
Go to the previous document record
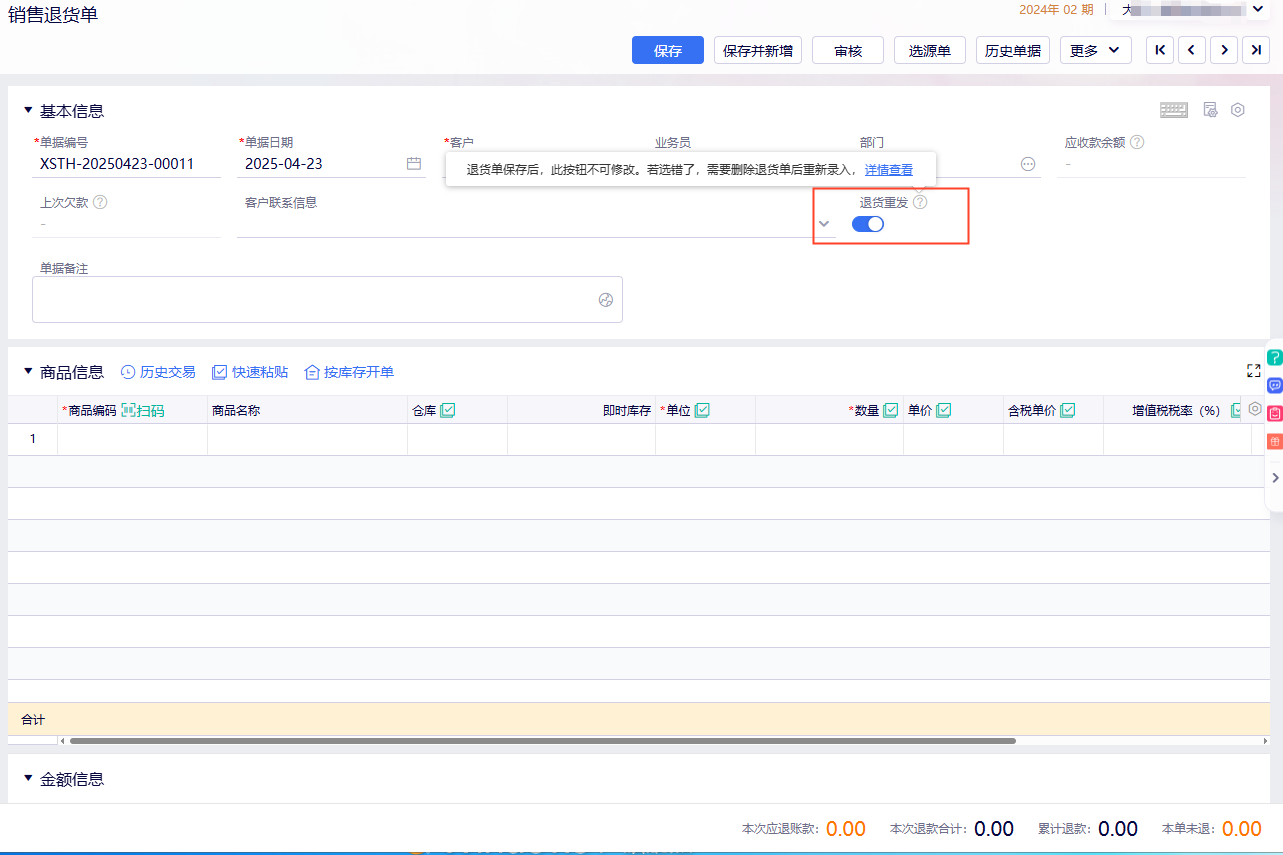click(1192, 50)
